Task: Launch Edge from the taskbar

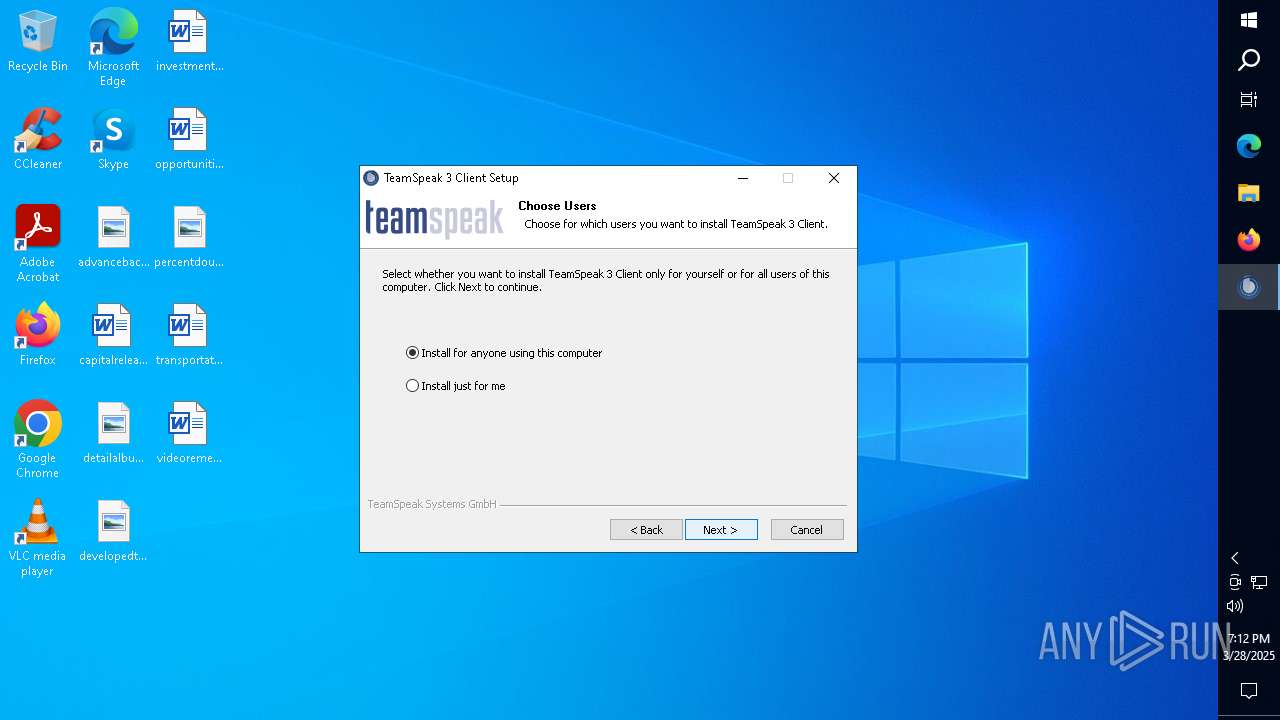Action: (1249, 146)
